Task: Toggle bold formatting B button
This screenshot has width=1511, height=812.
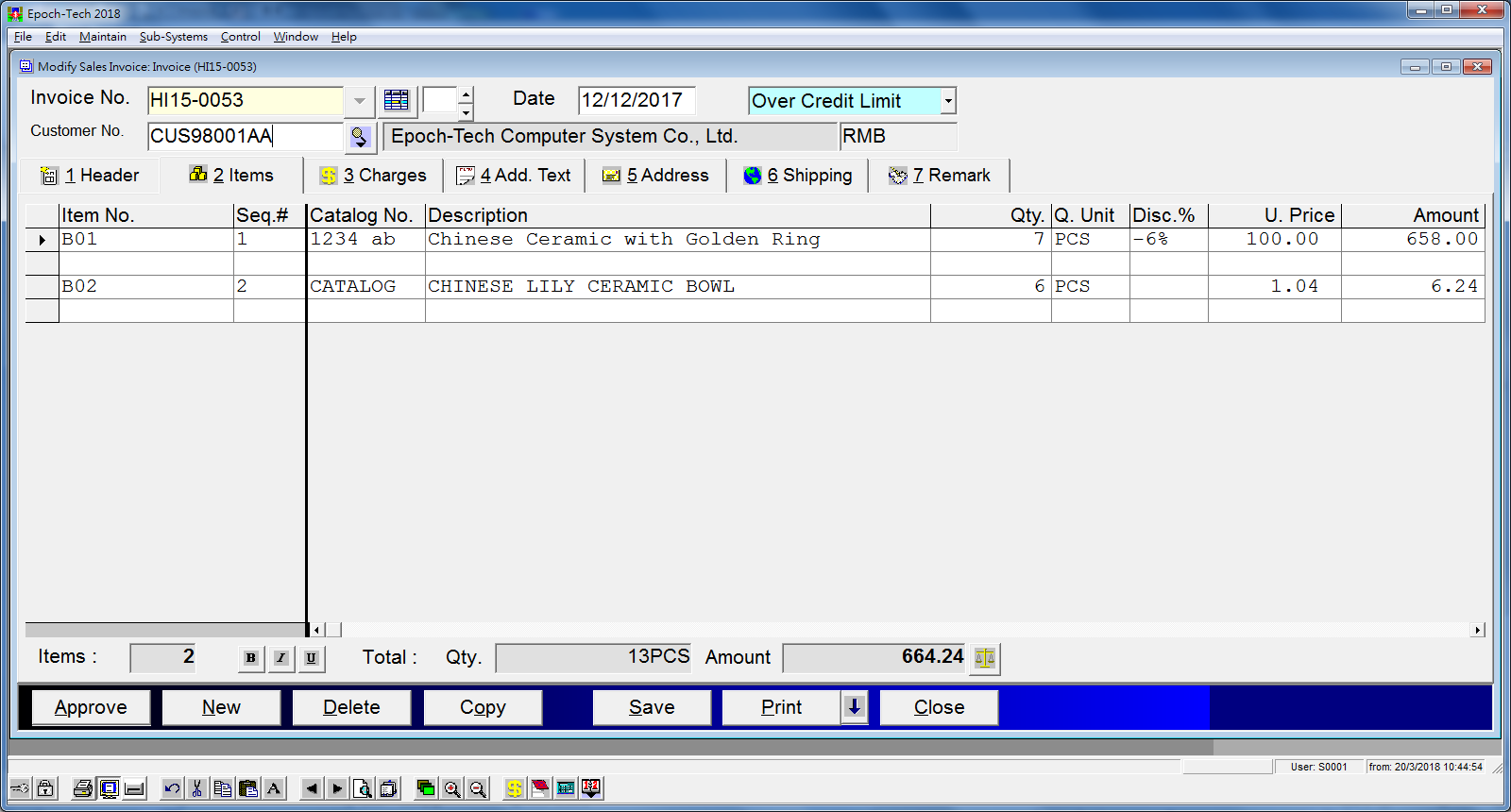Action: [250, 658]
